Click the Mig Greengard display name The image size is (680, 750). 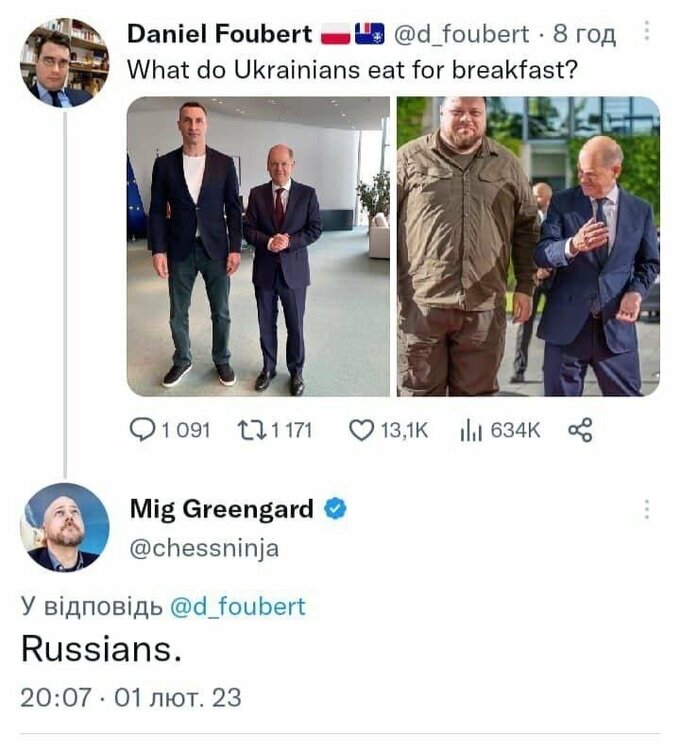pyautogui.click(x=221, y=509)
